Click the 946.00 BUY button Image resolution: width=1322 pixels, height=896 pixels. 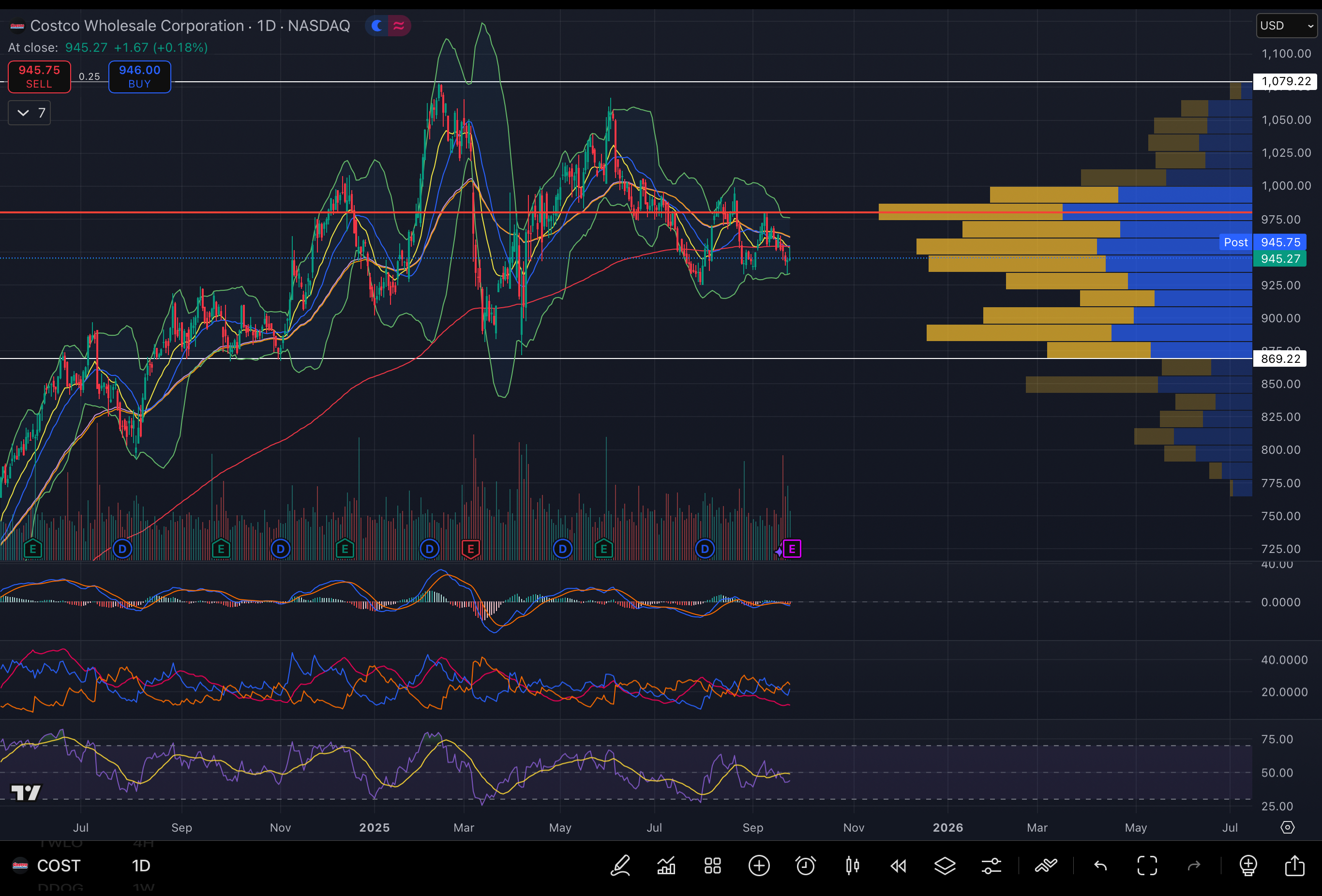(x=139, y=76)
